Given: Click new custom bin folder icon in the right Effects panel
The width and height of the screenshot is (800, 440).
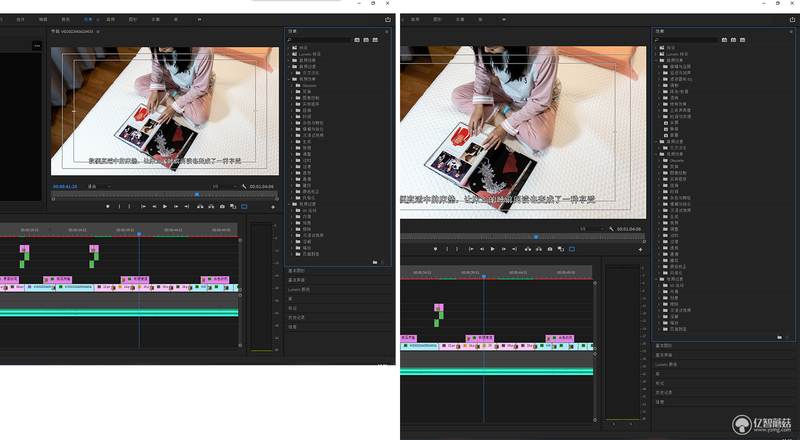Looking at the screenshot, I should [x=779, y=337].
